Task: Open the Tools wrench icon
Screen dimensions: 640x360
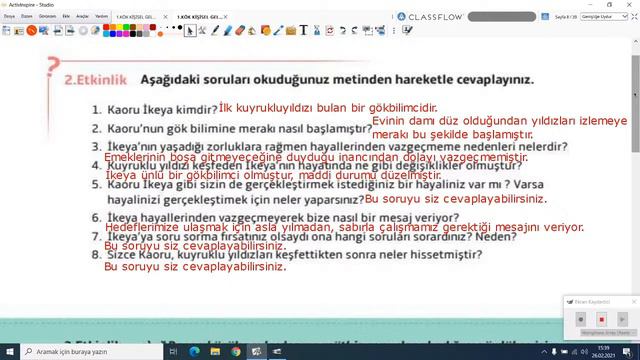Action: [202, 31]
